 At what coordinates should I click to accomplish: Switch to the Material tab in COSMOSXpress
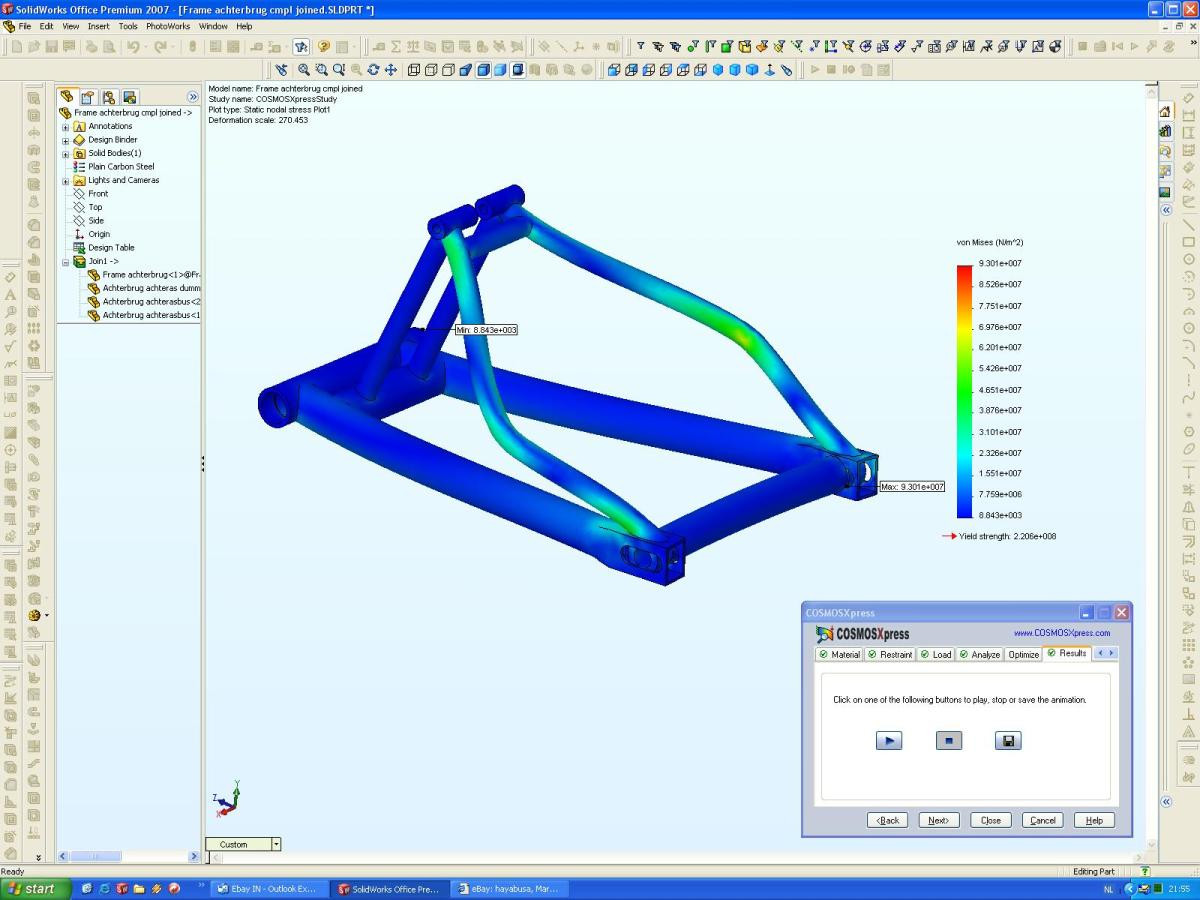[839, 654]
